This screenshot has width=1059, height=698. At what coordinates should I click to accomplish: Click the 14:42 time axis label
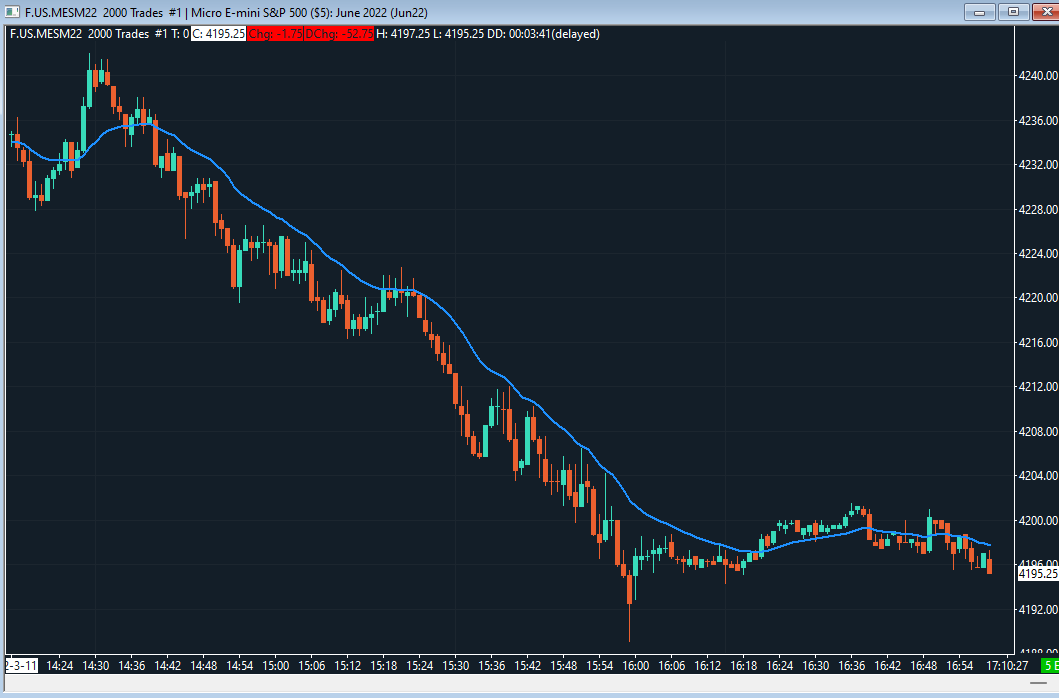(x=167, y=666)
